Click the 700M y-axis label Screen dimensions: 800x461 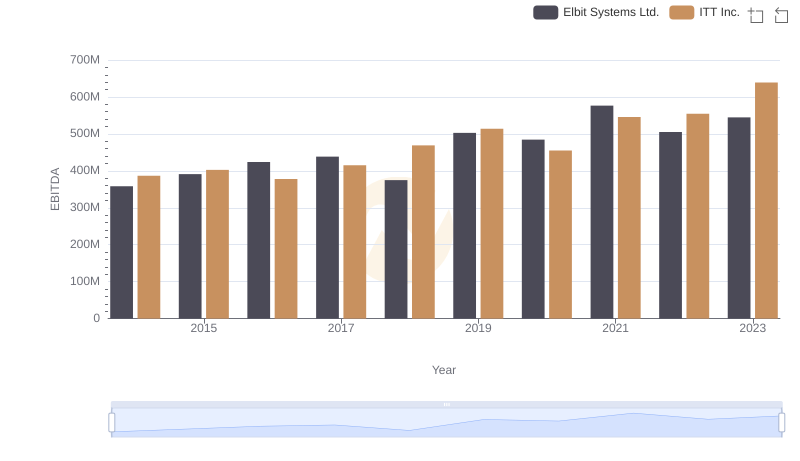pos(85,60)
